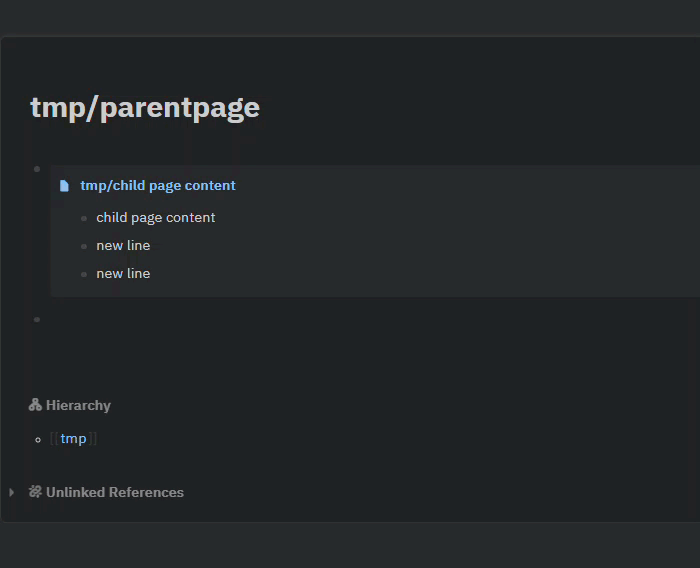Expand the Unlinked References section
The image size is (700, 568).
point(12,492)
